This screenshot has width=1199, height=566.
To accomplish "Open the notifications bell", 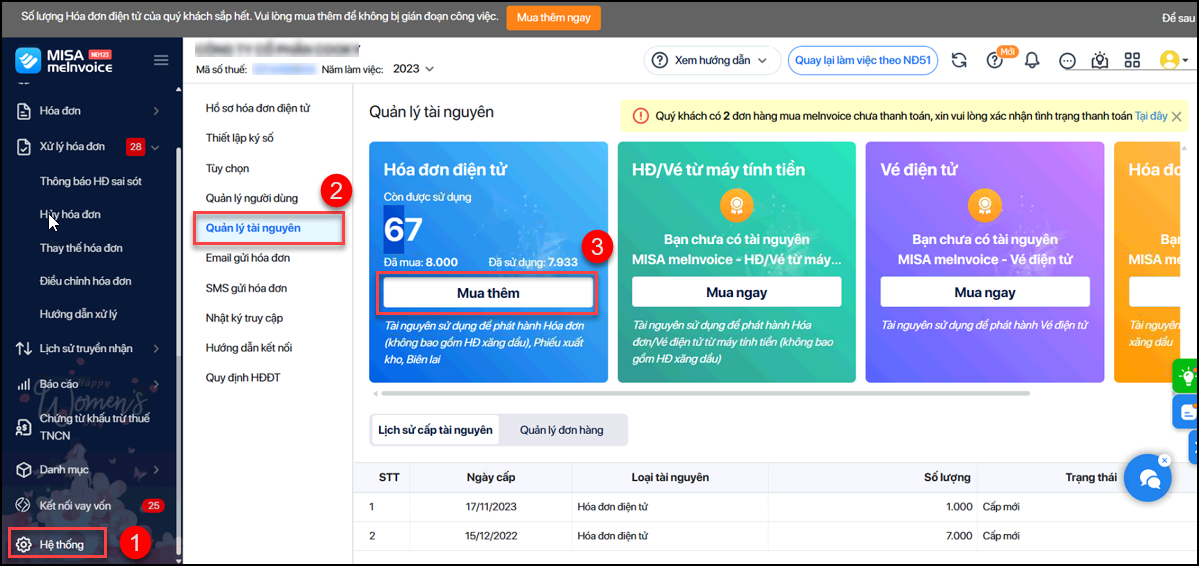I will (x=1032, y=60).
